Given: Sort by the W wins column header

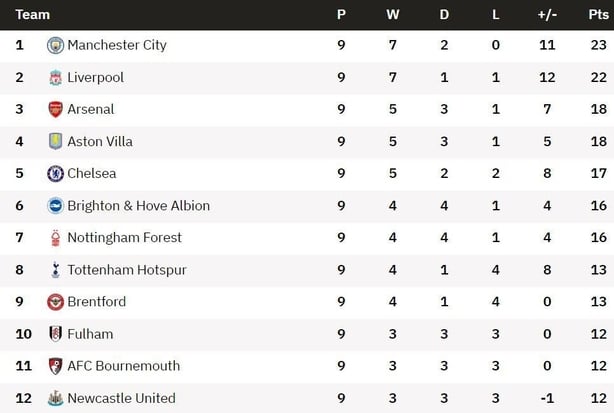Looking at the screenshot, I should 393,14.
